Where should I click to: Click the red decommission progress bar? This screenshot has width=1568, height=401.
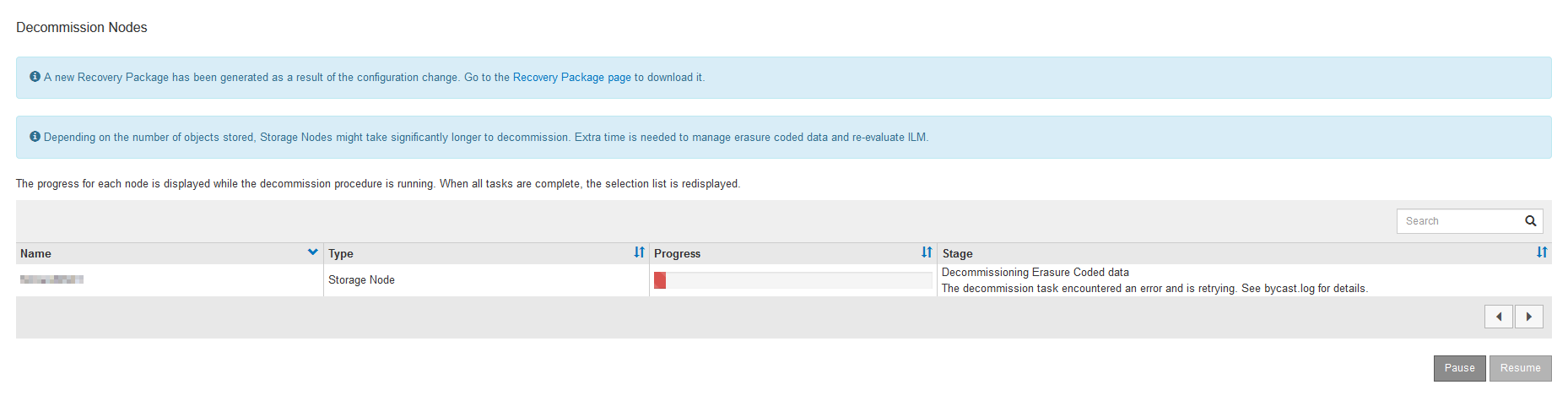point(660,280)
